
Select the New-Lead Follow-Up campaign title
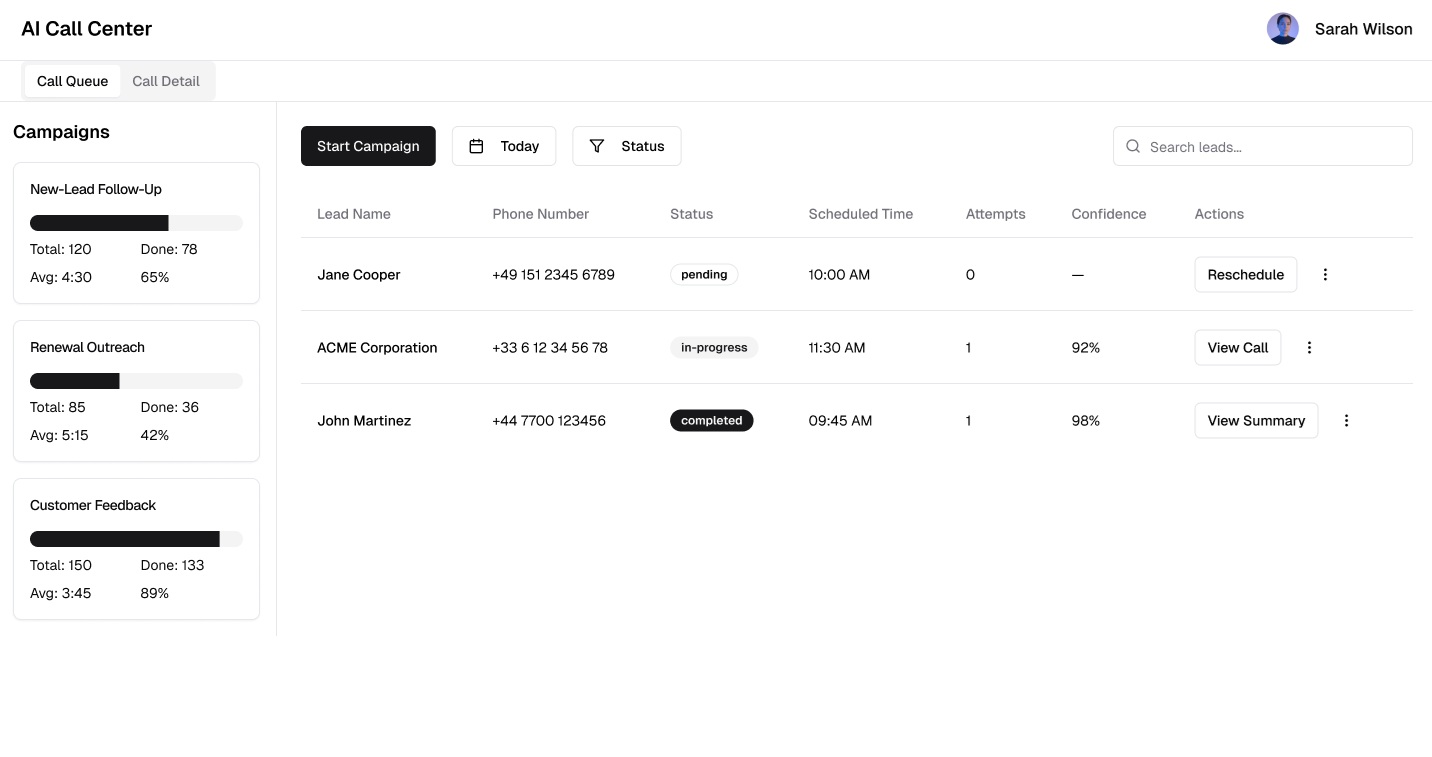[96, 189]
